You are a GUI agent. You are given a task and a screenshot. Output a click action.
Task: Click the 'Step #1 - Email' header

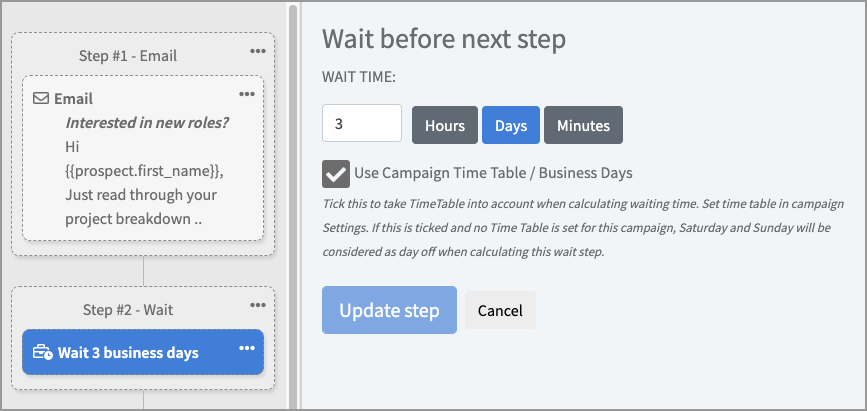pos(128,56)
